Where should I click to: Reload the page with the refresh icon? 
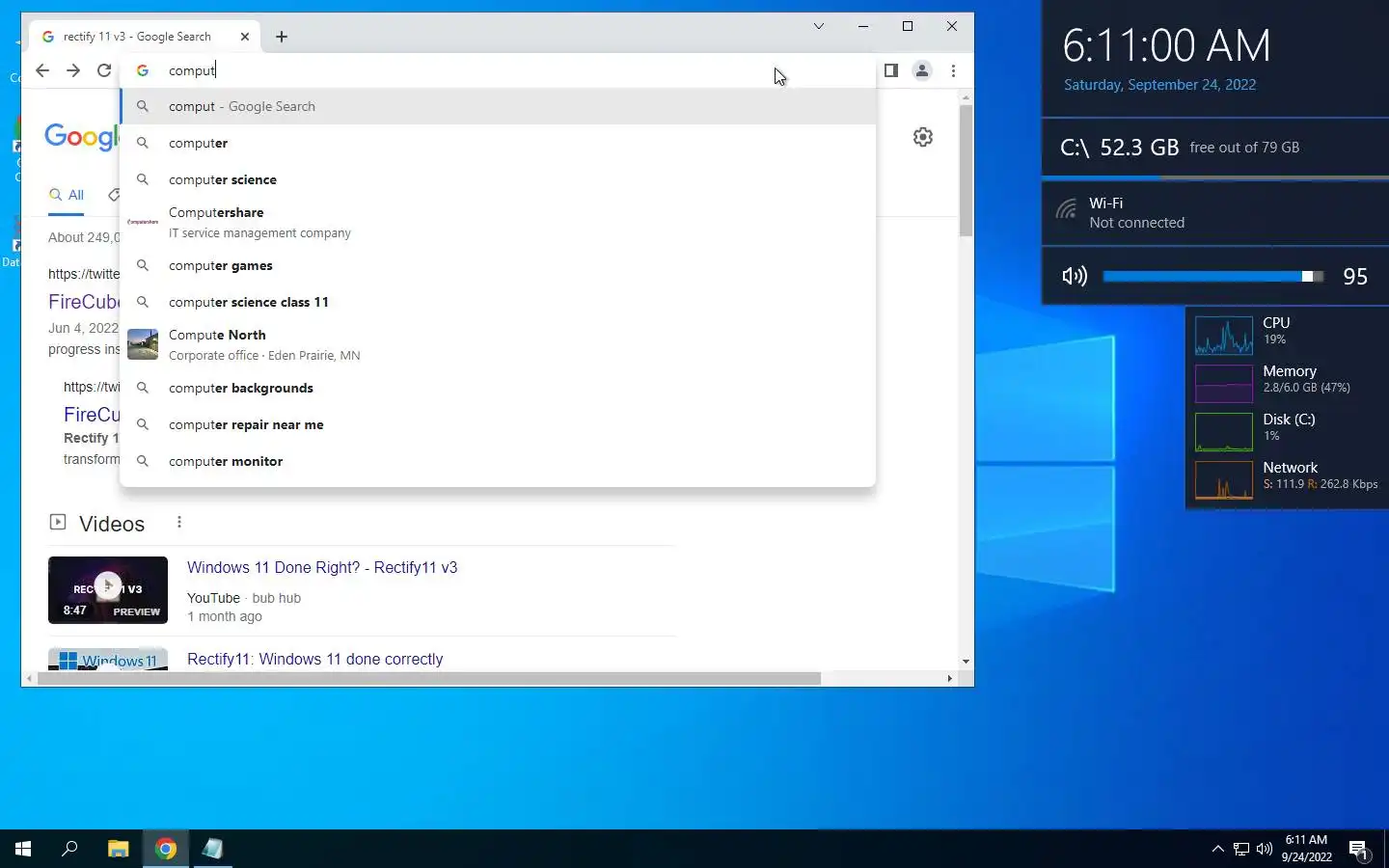pos(104,70)
